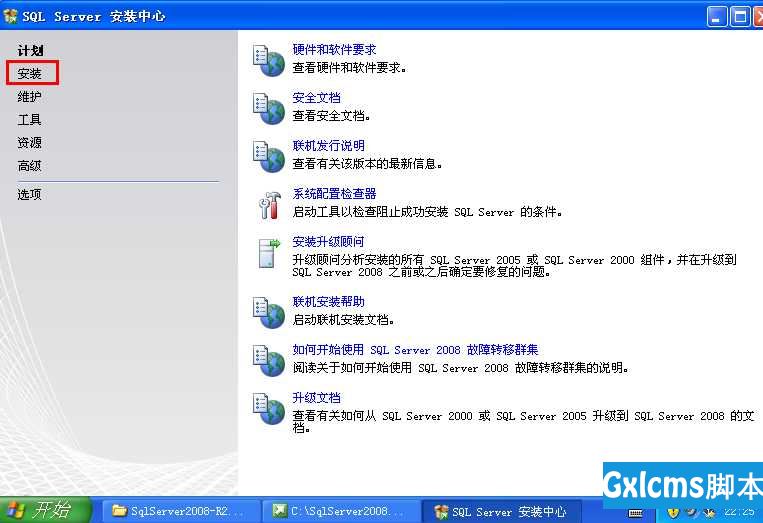
Task: Click the icon next to 联机发行说明
Action: (269, 157)
